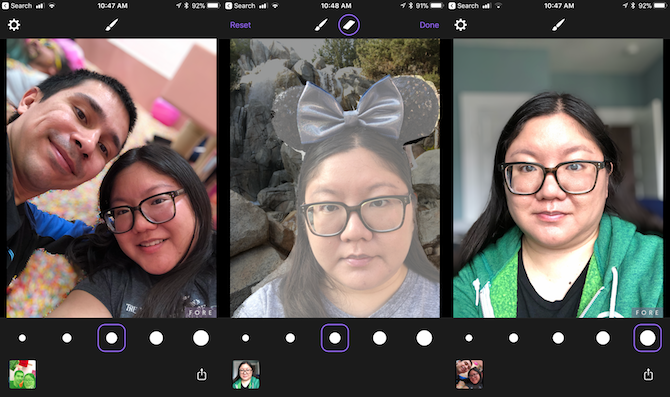Screen dimensions: 670x397
Task: Choose third brush size in right screen
Action: [558, 338]
